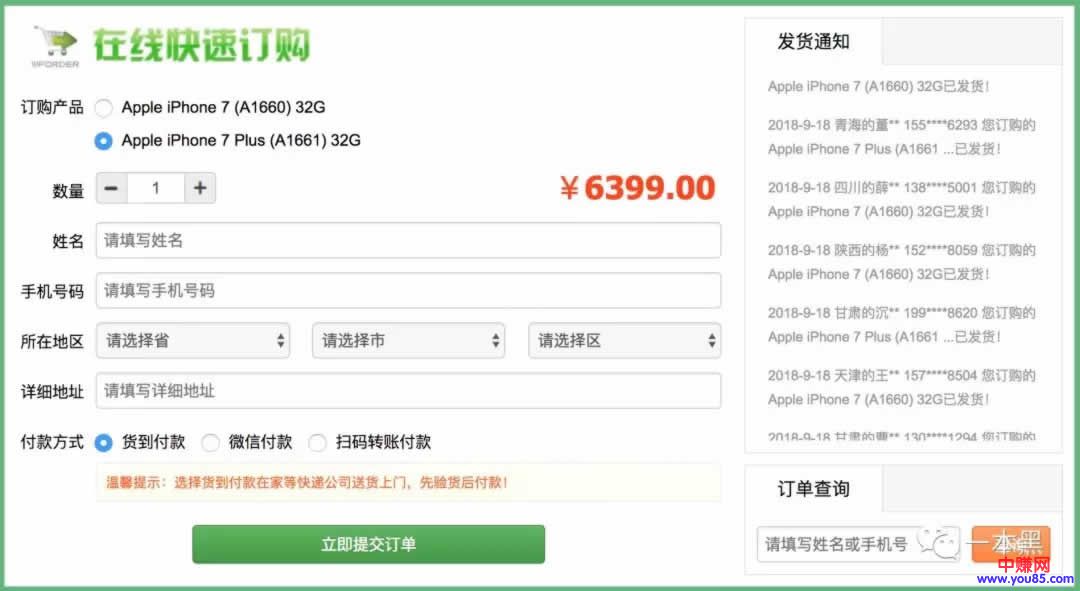The width and height of the screenshot is (1080, 591).
Task: Click the order query name or phone field
Action: point(858,544)
